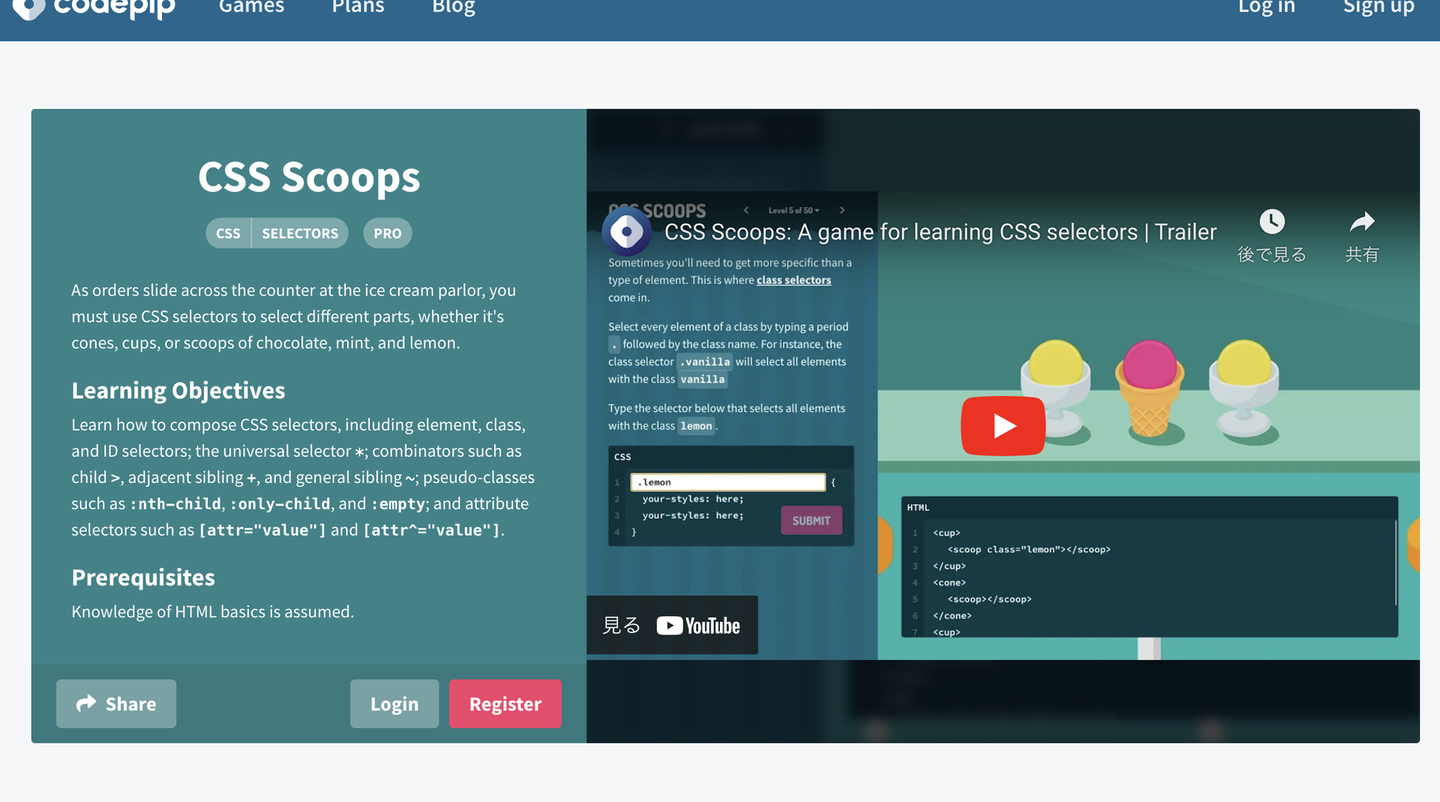Play the CSS Scoops trailer video
1440x802 pixels.
pos(1003,426)
